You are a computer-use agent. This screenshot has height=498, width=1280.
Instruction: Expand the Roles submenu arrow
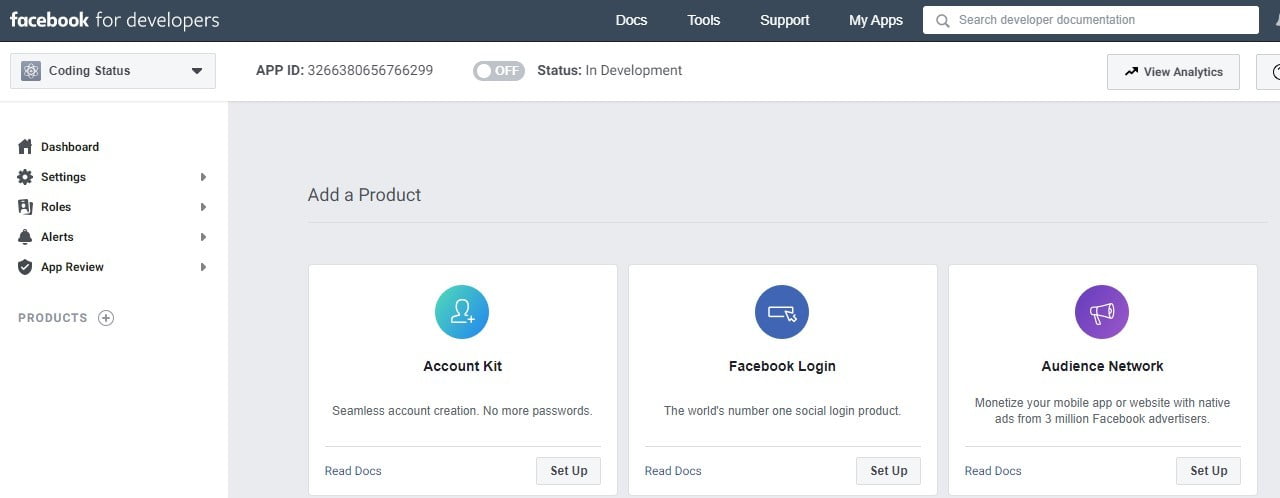(203, 207)
